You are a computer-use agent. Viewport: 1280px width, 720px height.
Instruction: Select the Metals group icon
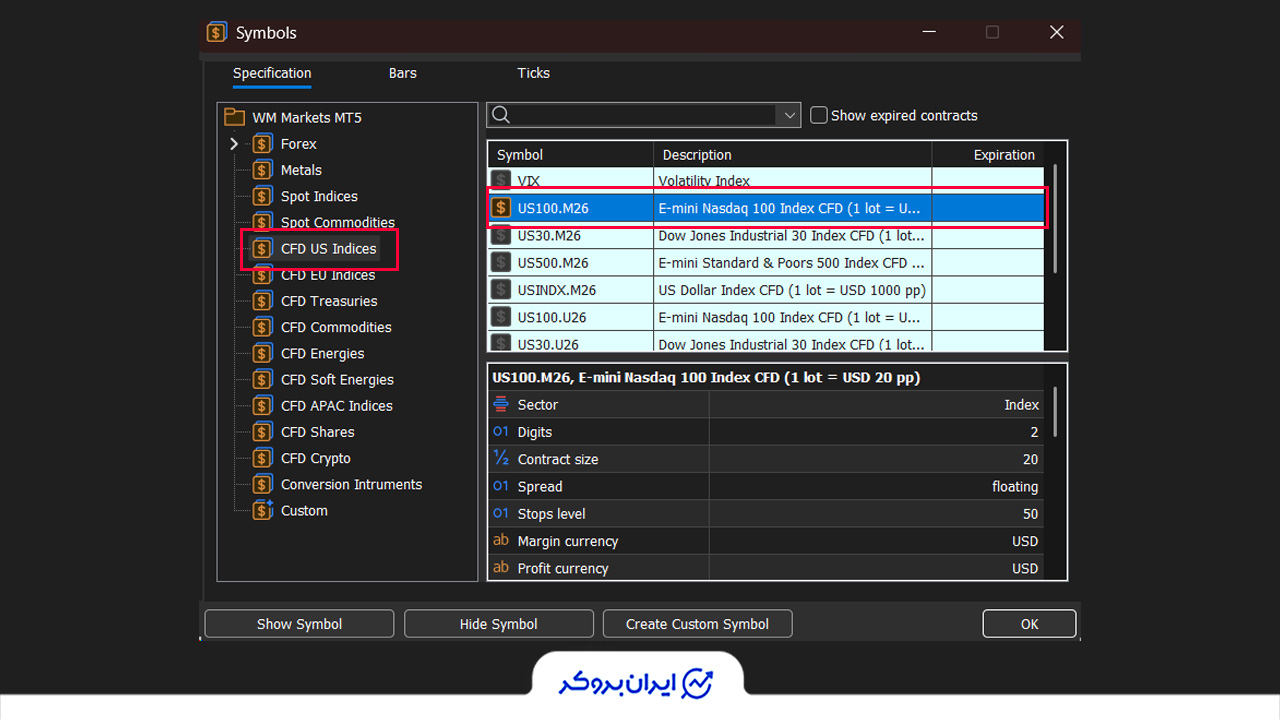262,170
